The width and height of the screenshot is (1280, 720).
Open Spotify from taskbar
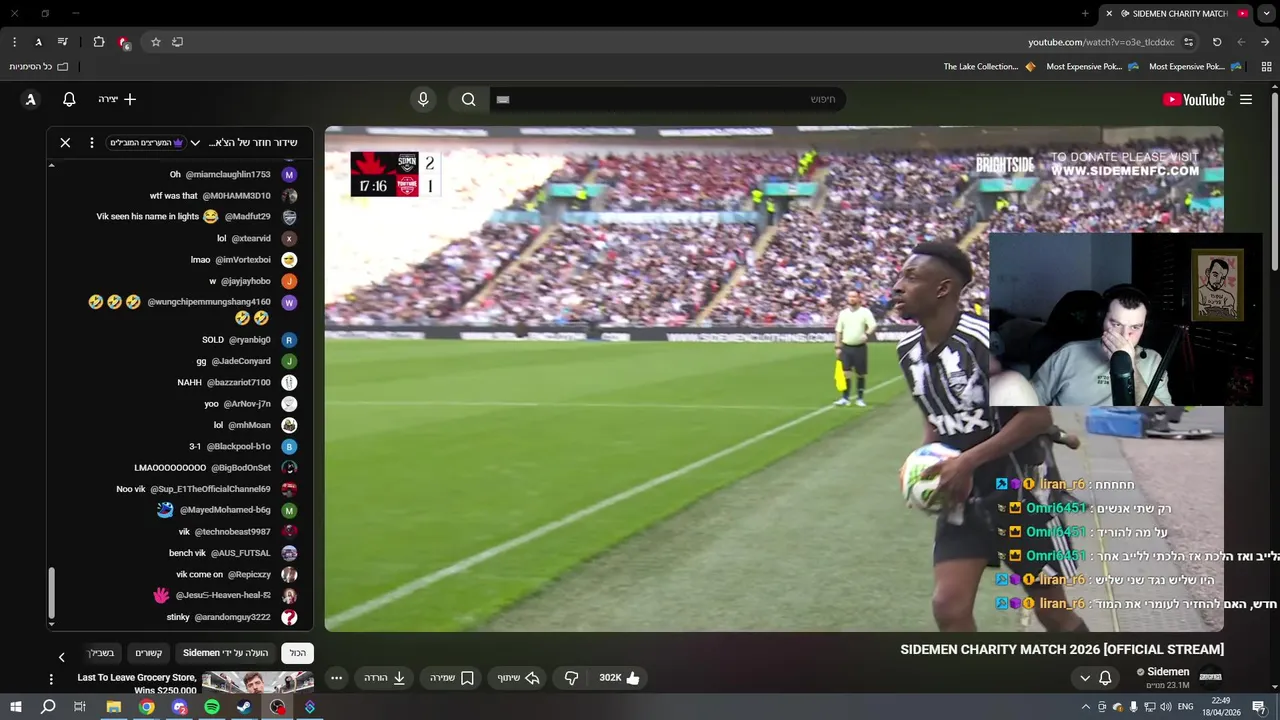click(x=212, y=707)
